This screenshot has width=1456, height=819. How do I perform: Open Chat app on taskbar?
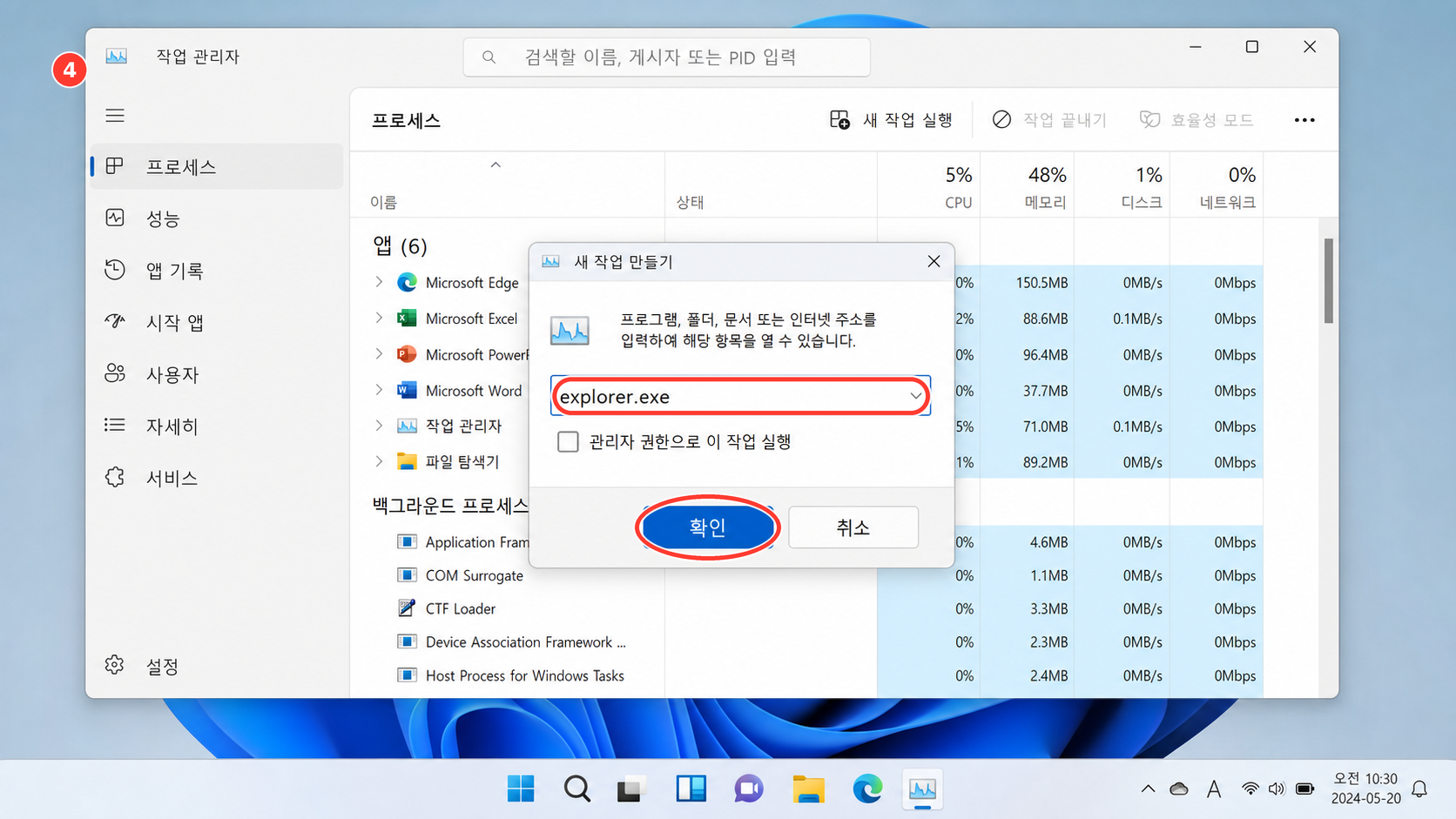[x=749, y=789]
